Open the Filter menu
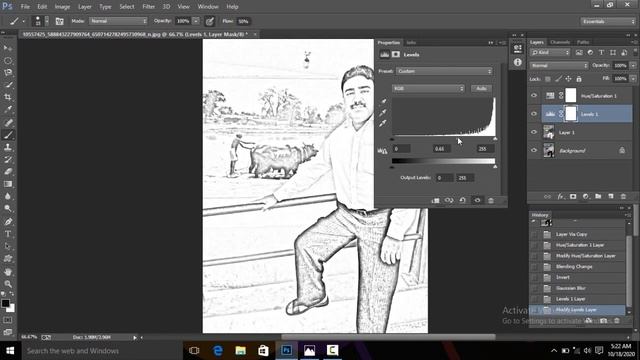This screenshot has width=640, height=360. coord(149,7)
